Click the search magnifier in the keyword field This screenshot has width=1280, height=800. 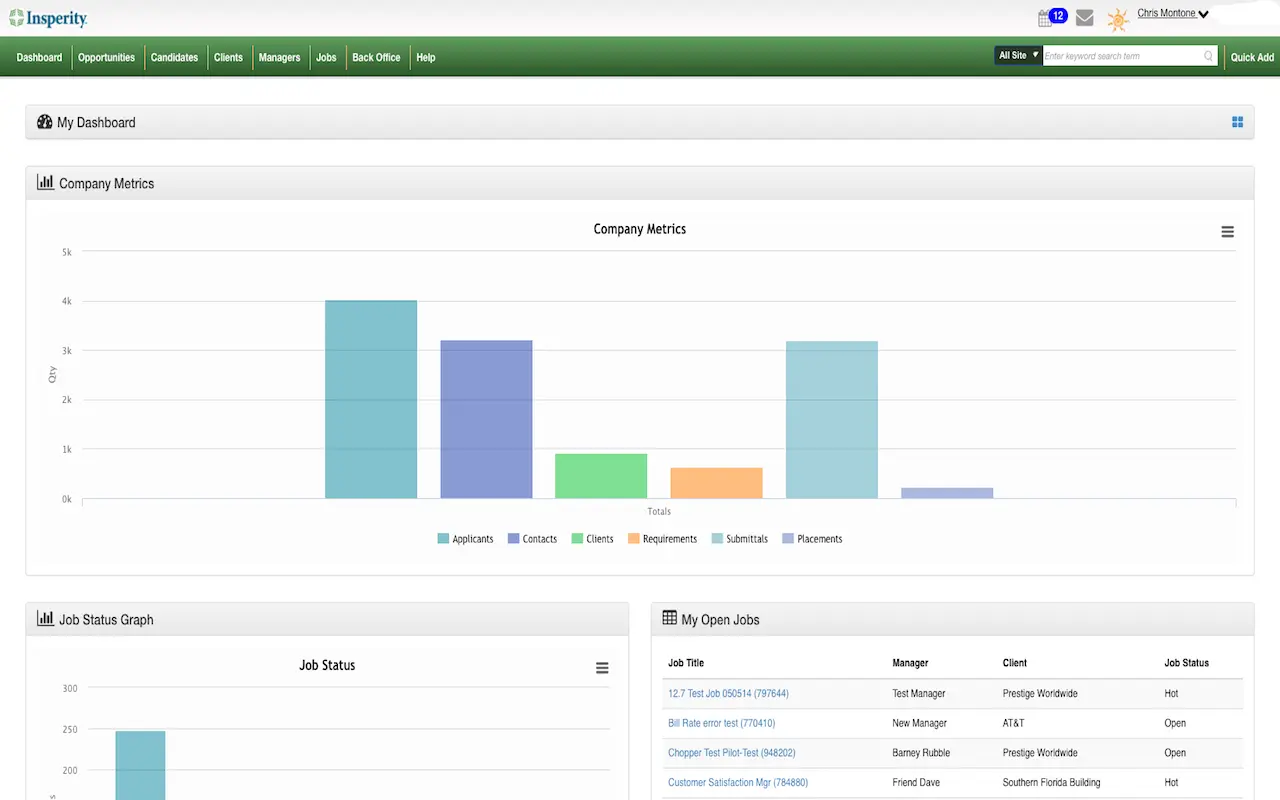[1208, 56]
